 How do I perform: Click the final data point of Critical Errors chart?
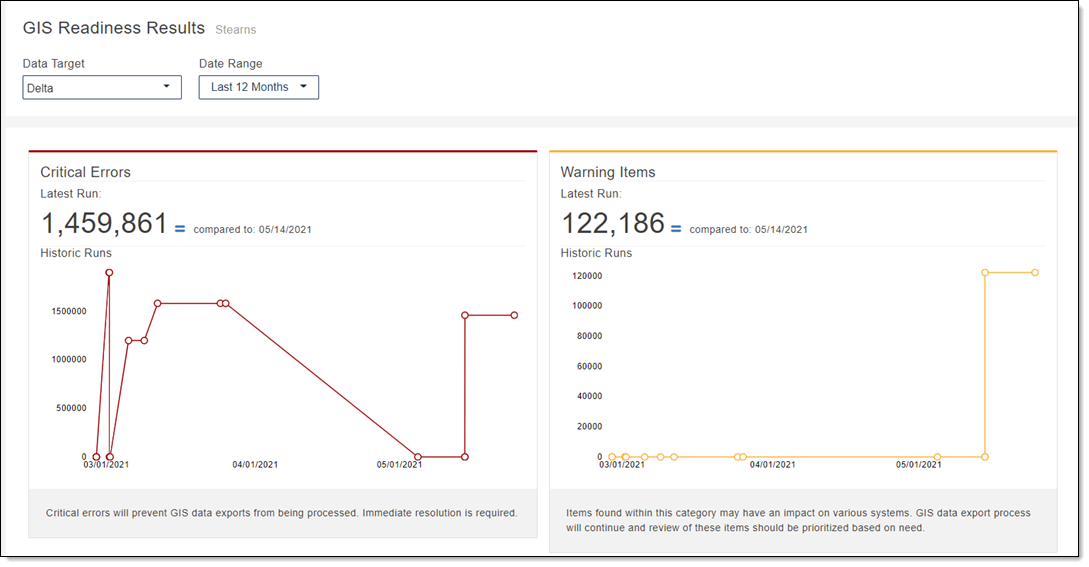click(514, 315)
